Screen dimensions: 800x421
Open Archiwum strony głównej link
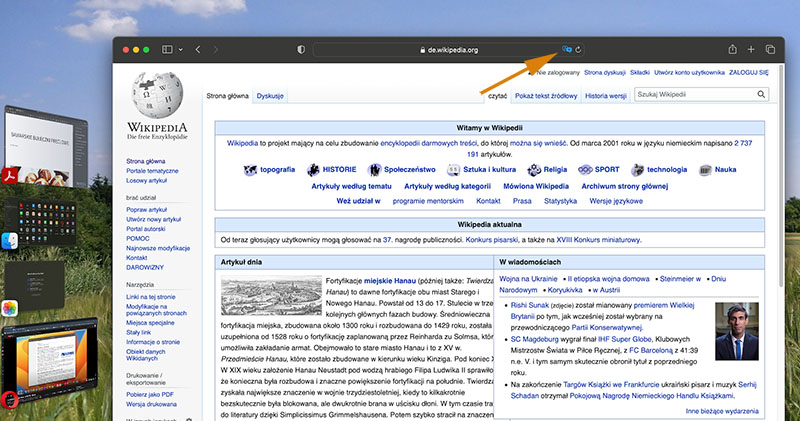[624, 186]
